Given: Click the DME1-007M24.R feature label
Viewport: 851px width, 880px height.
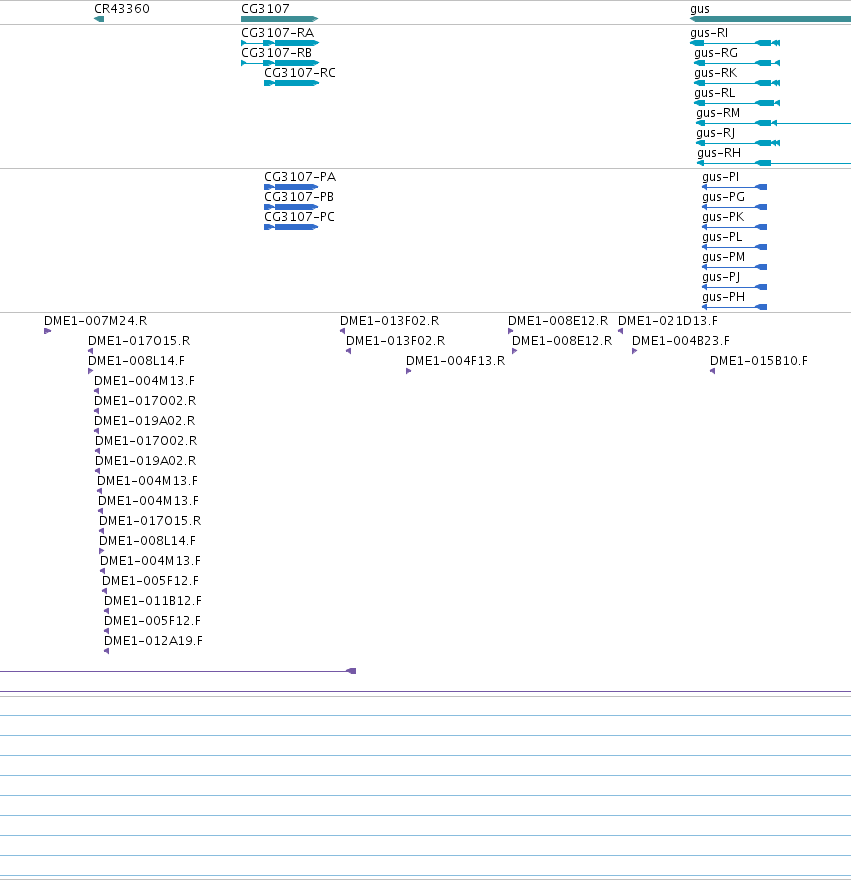Looking at the screenshot, I should (x=95, y=321).
